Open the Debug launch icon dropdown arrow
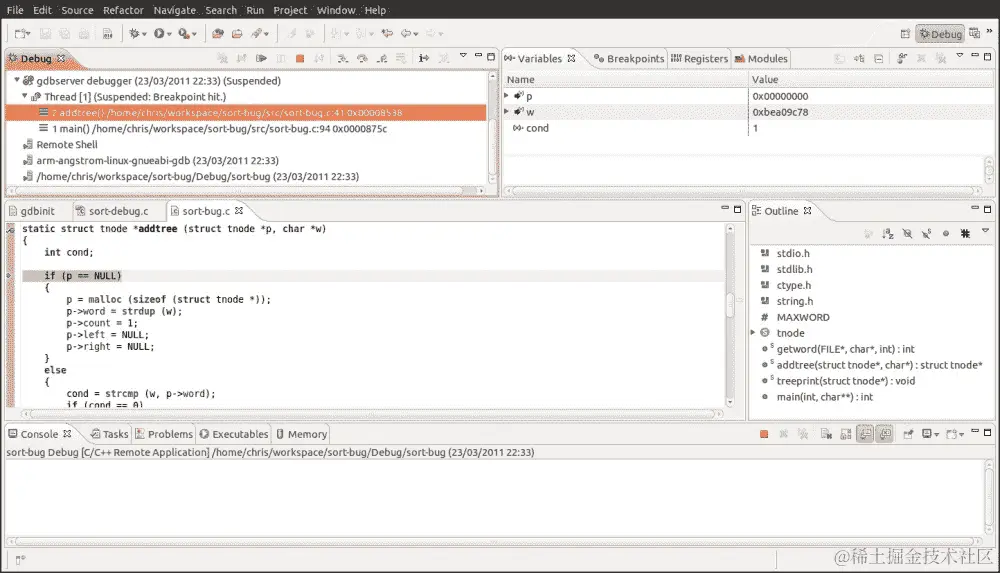This screenshot has width=1000, height=573. (x=145, y=34)
